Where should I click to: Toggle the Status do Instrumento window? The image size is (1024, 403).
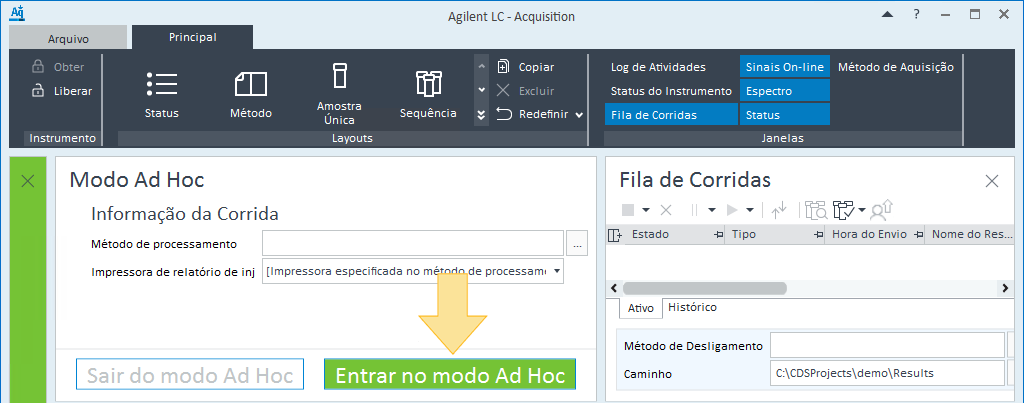point(671,91)
